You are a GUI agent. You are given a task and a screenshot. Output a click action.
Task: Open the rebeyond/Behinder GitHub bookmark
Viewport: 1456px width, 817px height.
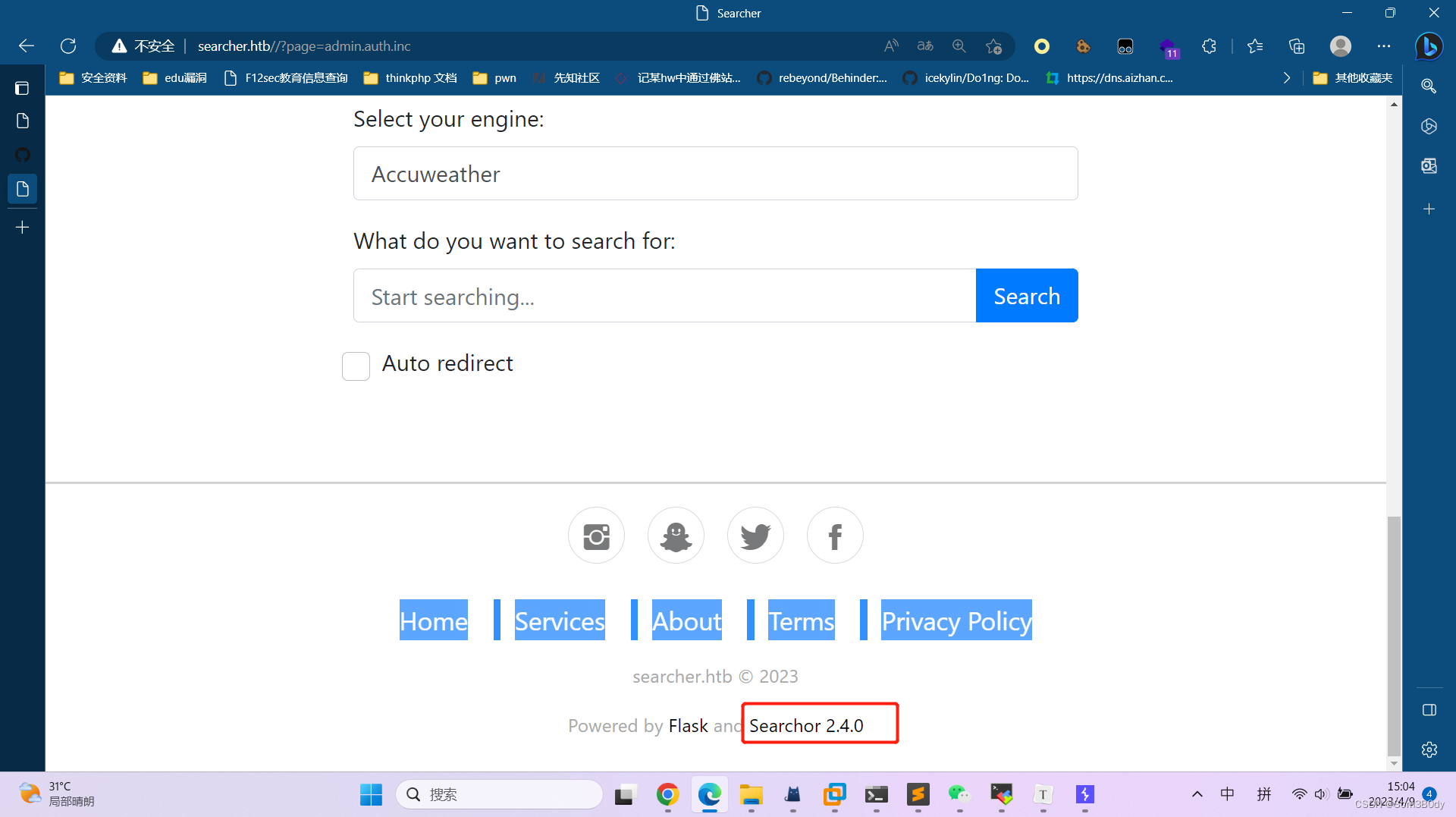823,78
